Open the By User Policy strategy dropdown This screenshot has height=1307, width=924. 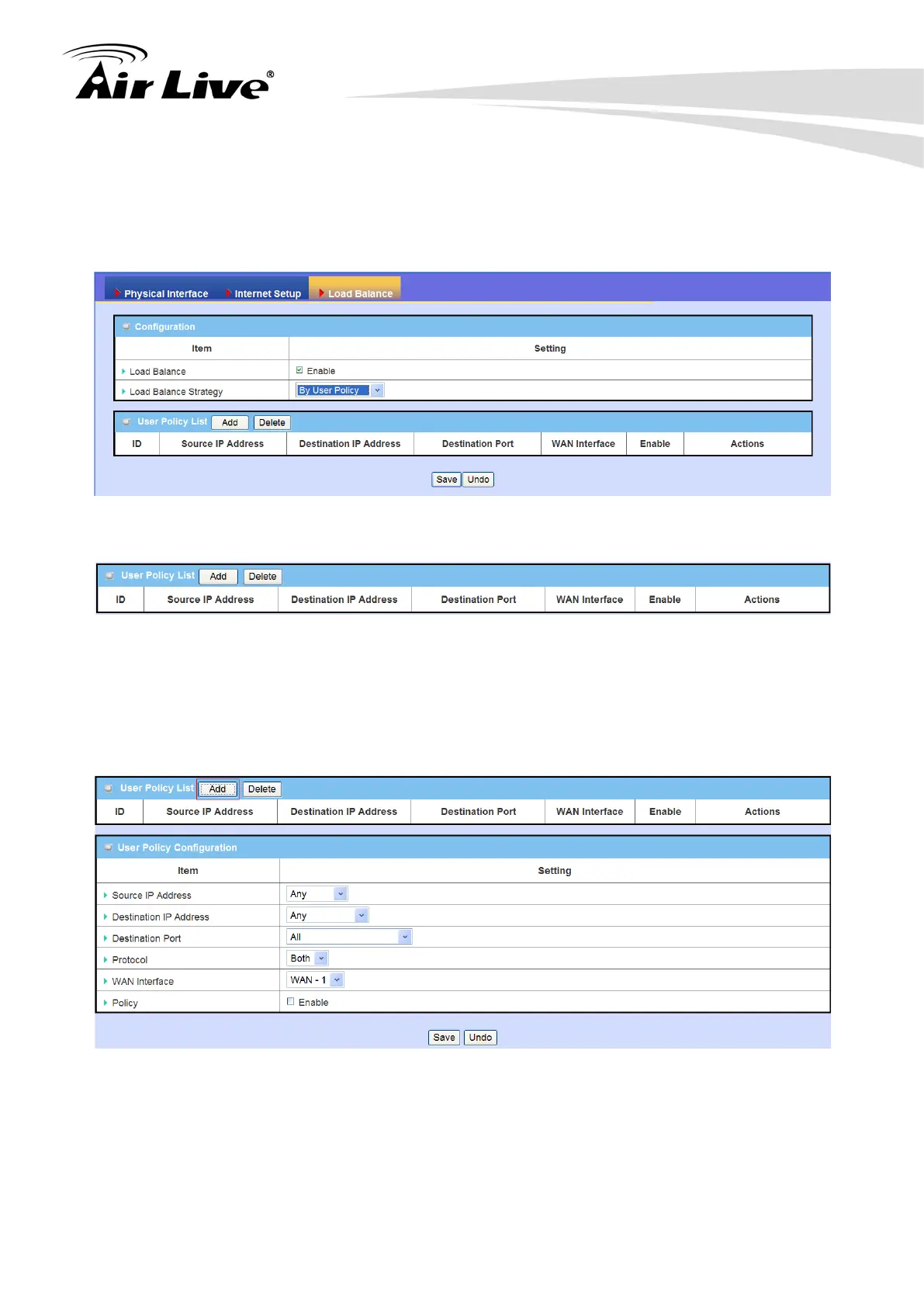(340, 390)
